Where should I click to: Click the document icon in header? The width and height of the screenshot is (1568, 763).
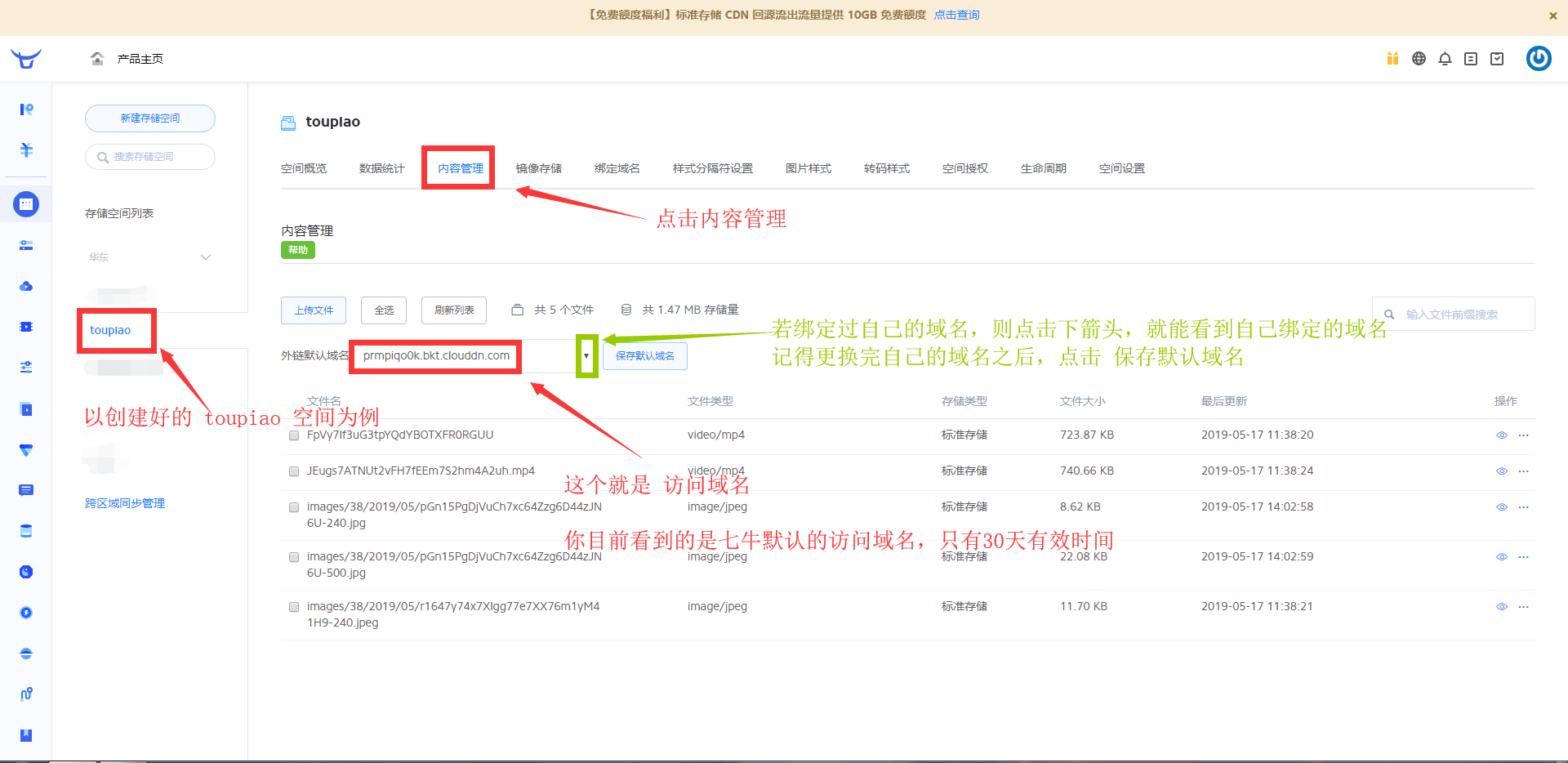coord(1471,59)
